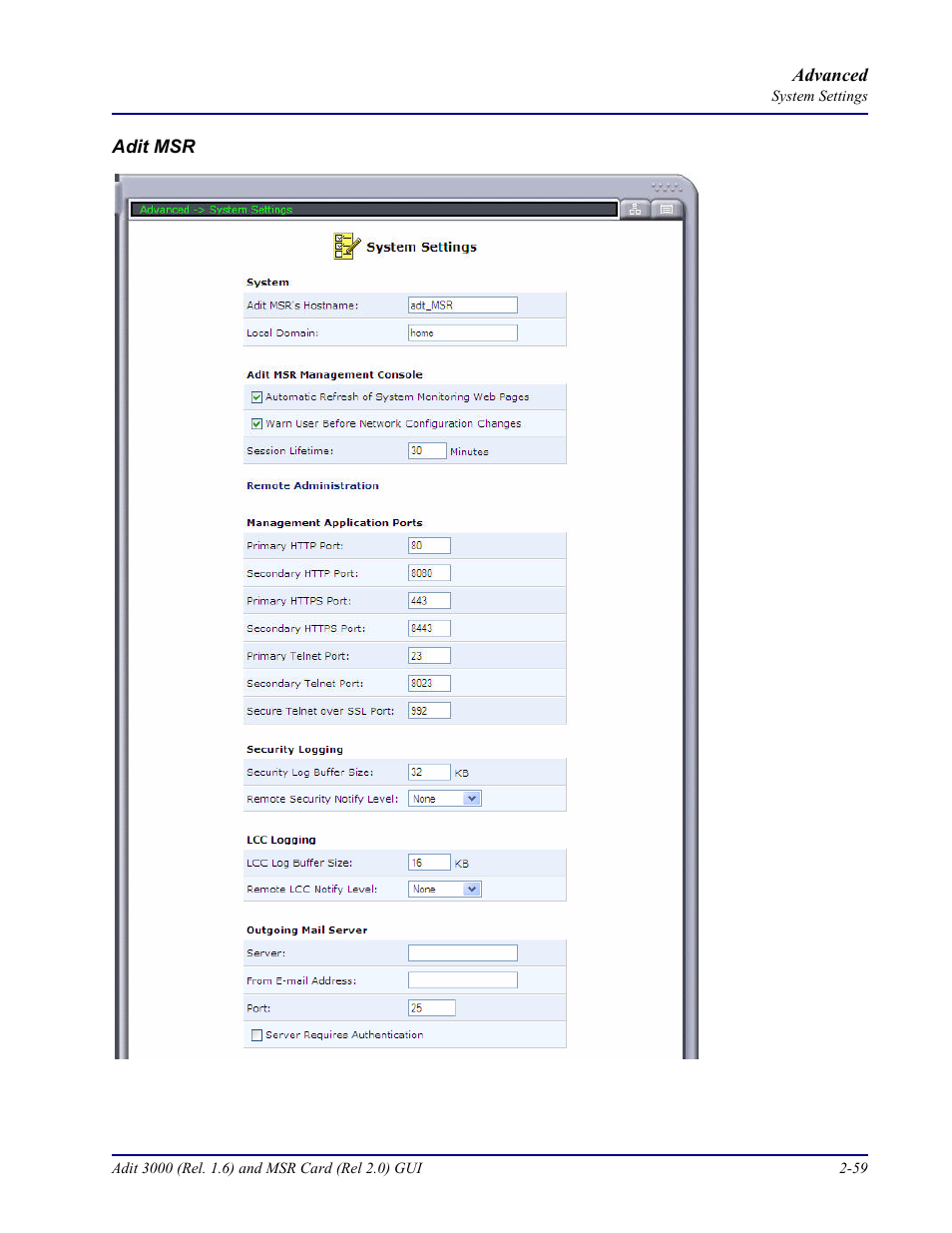Click the Secondary Telnet Port field
952x1233 pixels.
point(429,683)
